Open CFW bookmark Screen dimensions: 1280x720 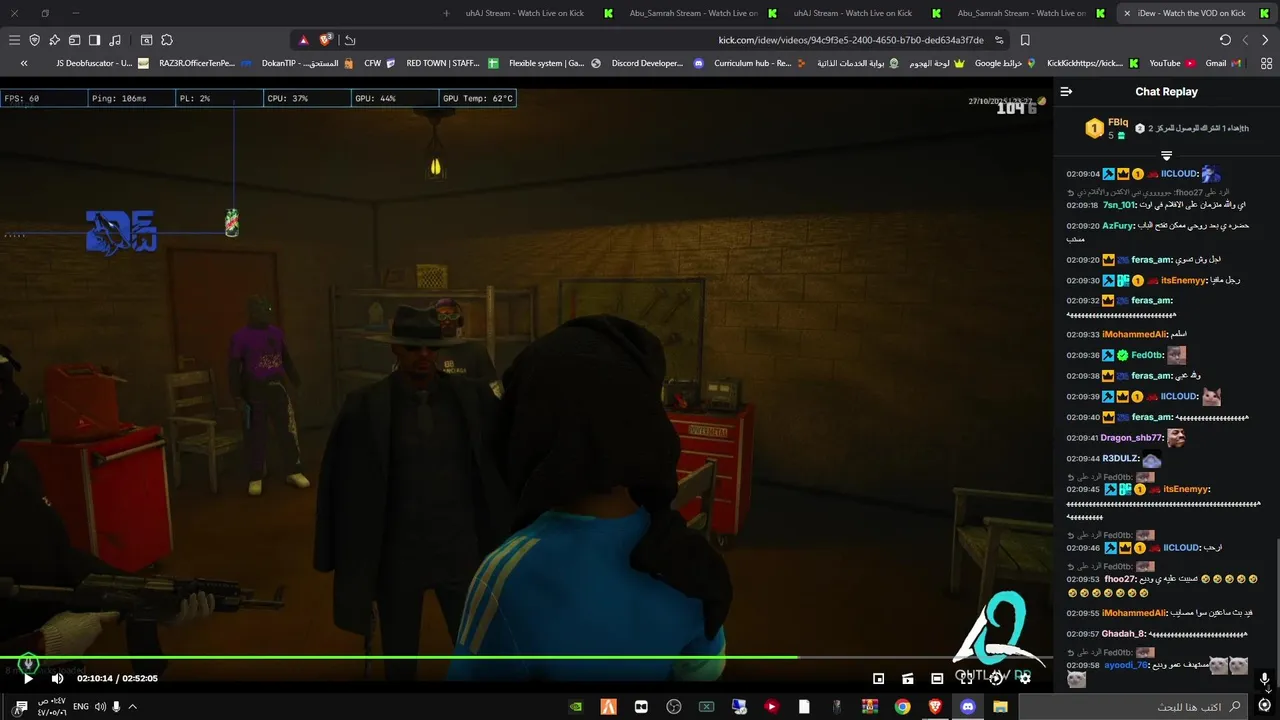379,63
